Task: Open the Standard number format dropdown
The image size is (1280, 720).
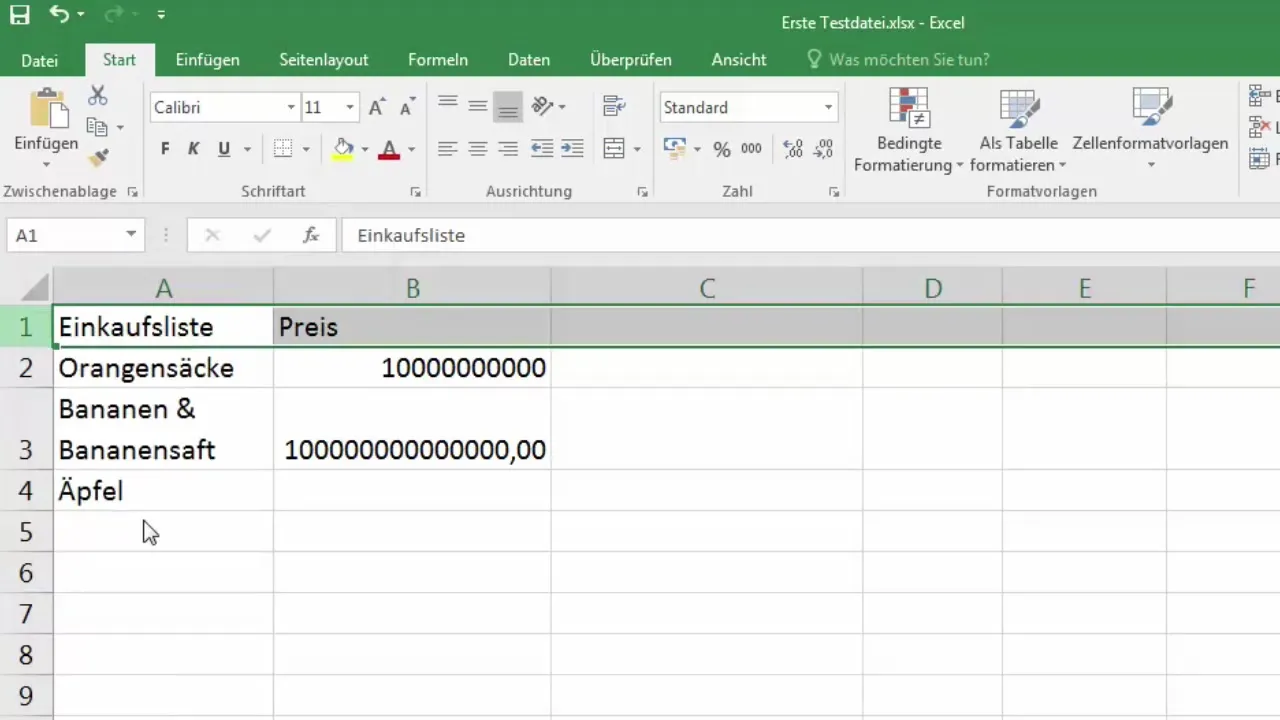Action: pyautogui.click(x=828, y=108)
